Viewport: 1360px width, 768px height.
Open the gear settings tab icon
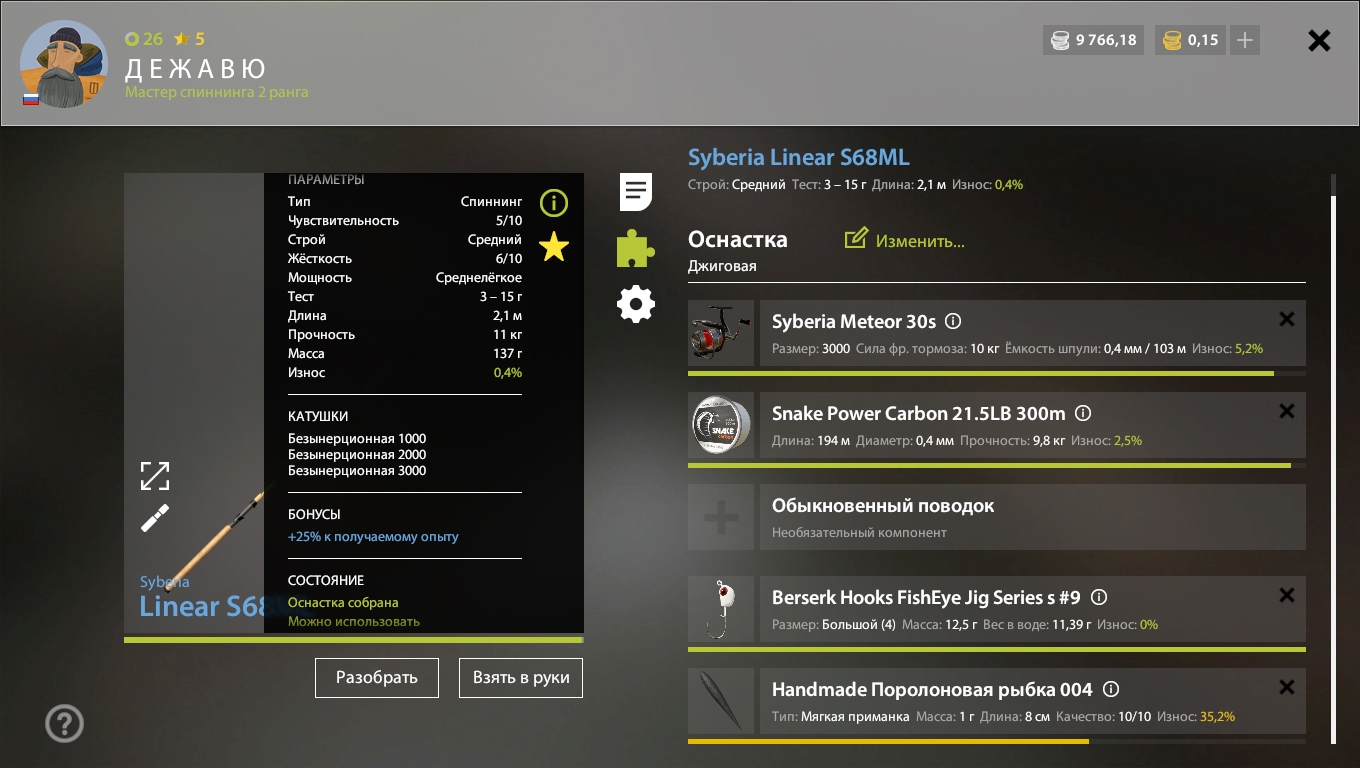click(x=636, y=304)
